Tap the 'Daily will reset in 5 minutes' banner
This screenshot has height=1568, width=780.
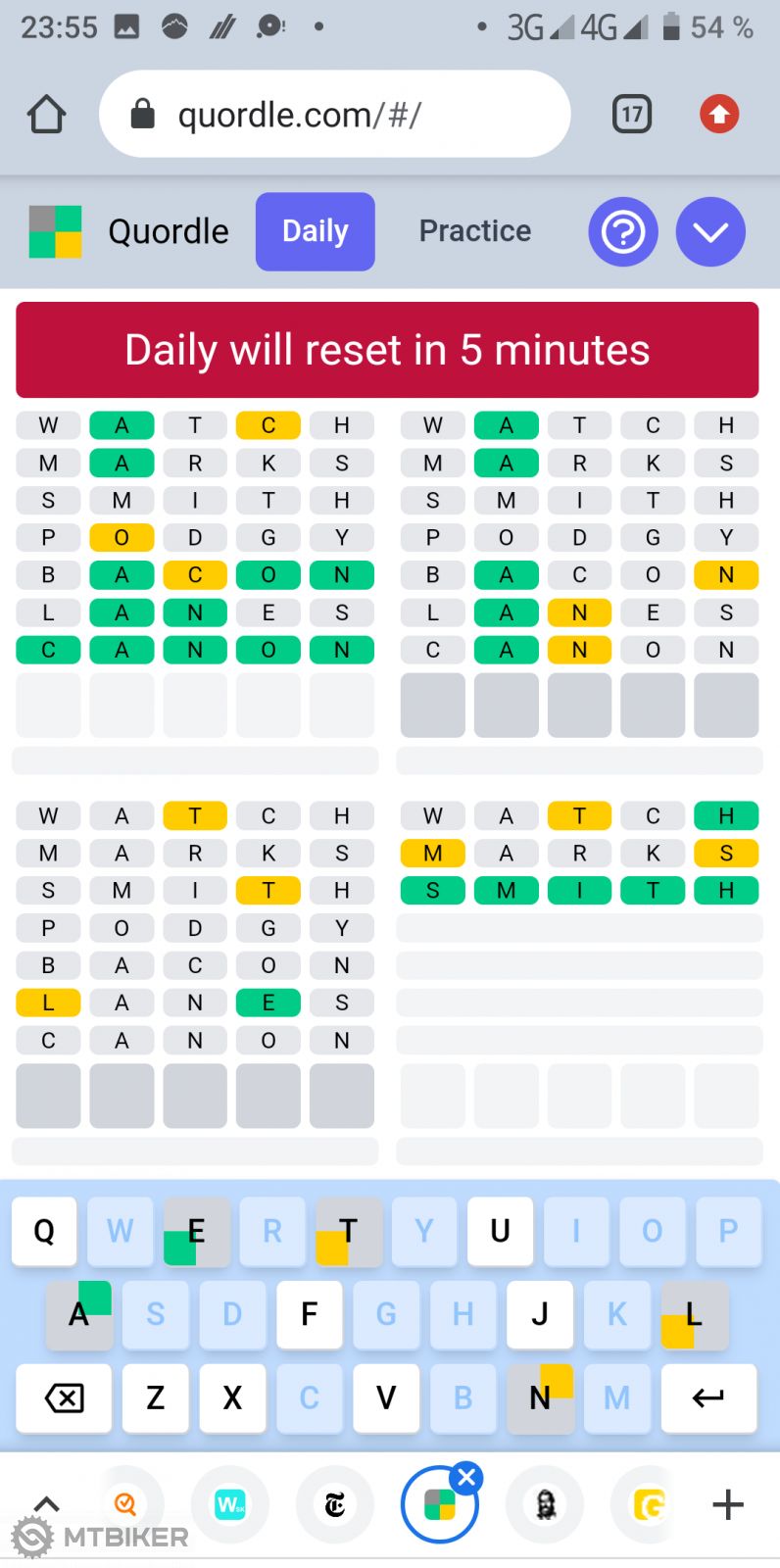click(x=387, y=350)
